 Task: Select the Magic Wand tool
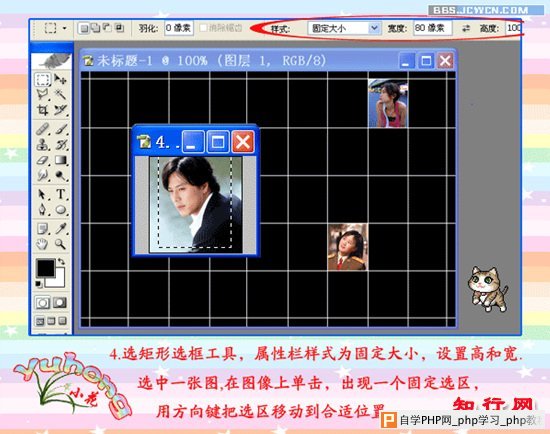[x=60, y=94]
